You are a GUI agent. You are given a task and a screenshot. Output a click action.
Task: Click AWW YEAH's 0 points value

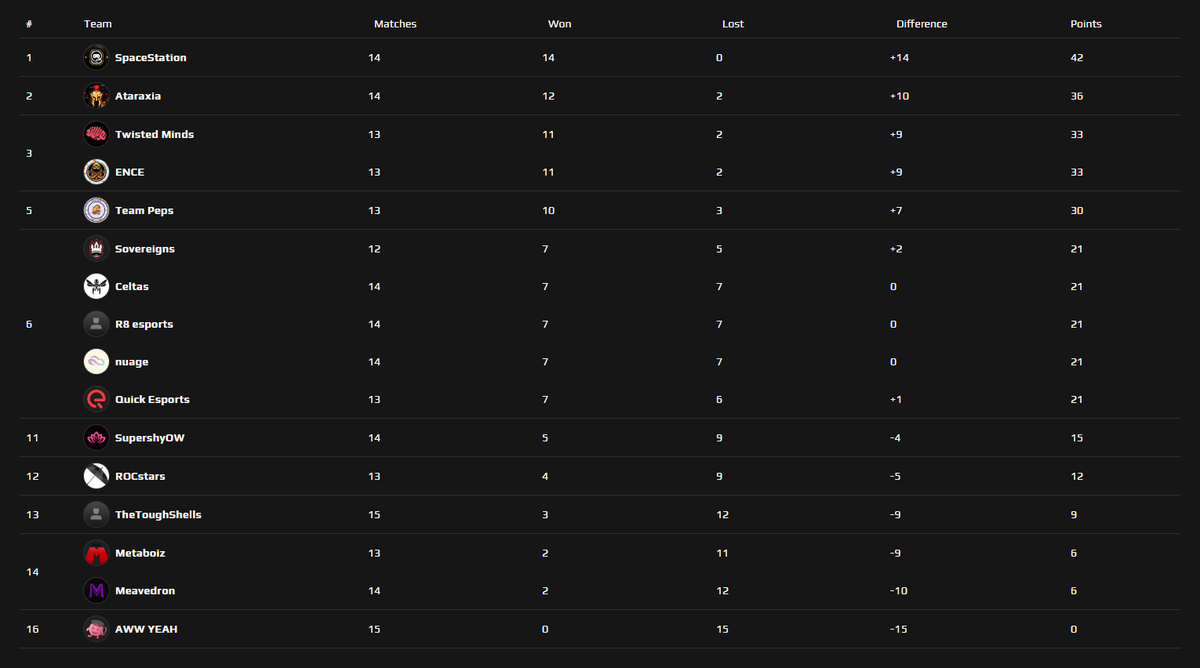click(1073, 629)
